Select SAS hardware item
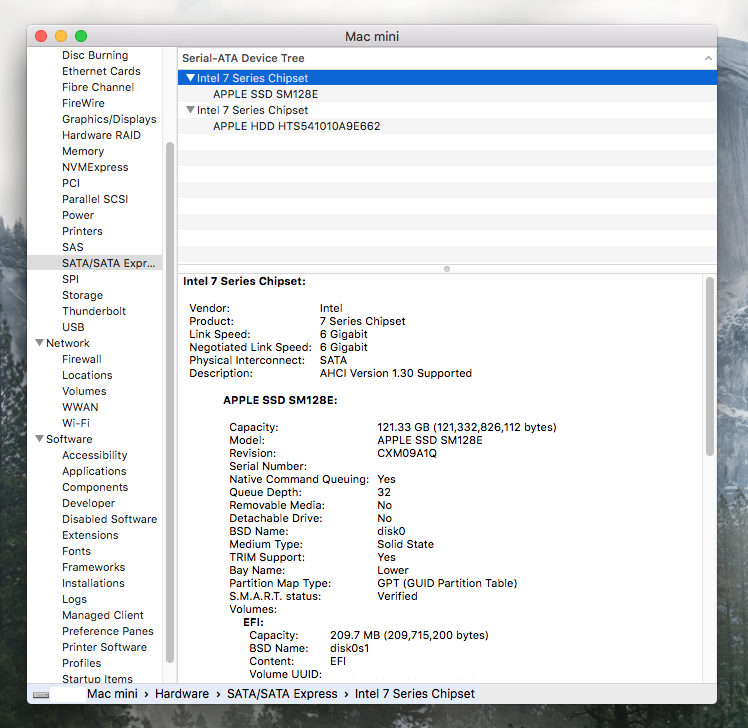Screen dimensions: 748x728 73,247
